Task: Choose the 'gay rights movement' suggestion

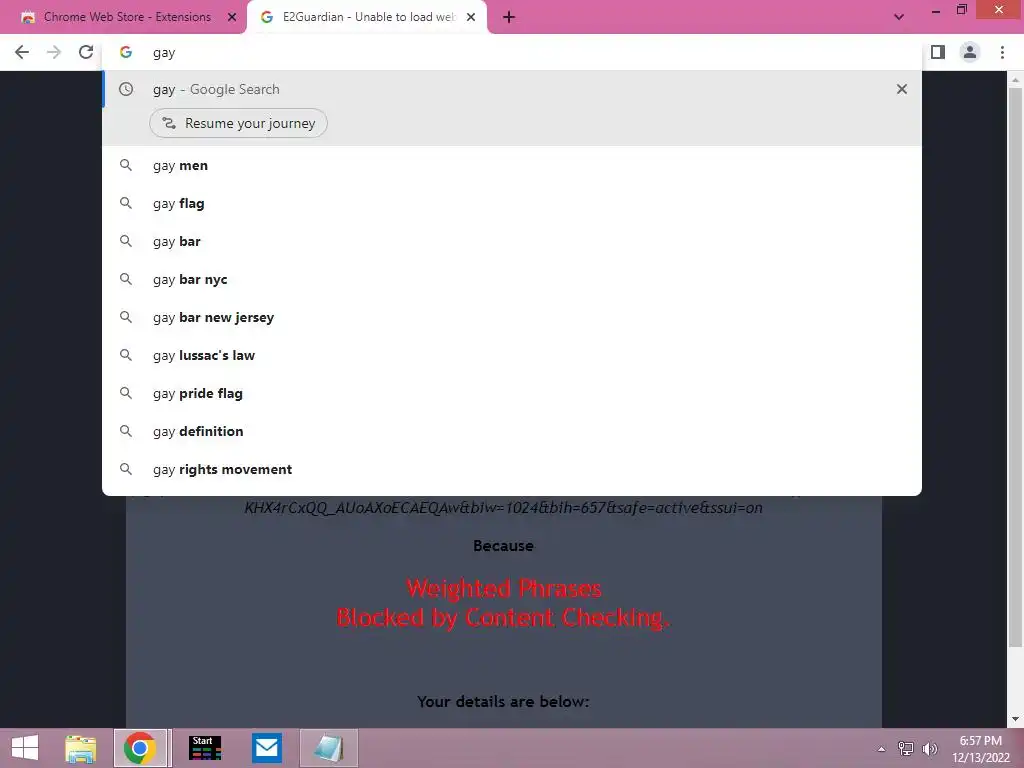Action: pos(512,469)
